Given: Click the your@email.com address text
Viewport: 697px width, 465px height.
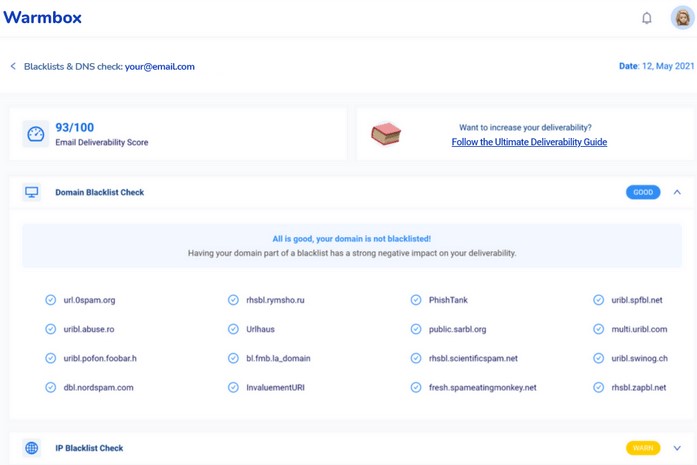Looking at the screenshot, I should (x=160, y=67).
